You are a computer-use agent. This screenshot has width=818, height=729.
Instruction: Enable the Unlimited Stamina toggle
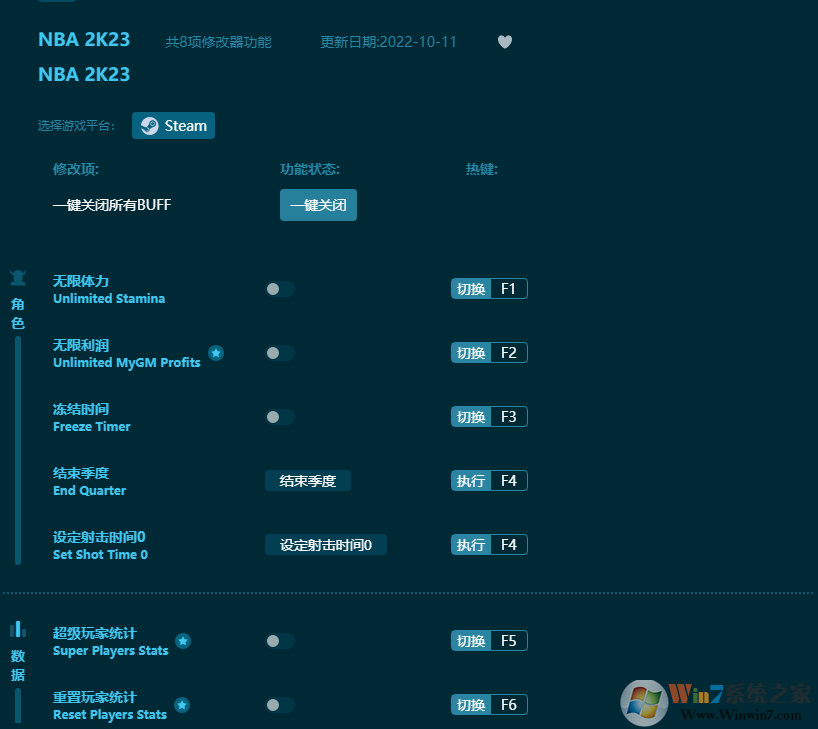(279, 289)
